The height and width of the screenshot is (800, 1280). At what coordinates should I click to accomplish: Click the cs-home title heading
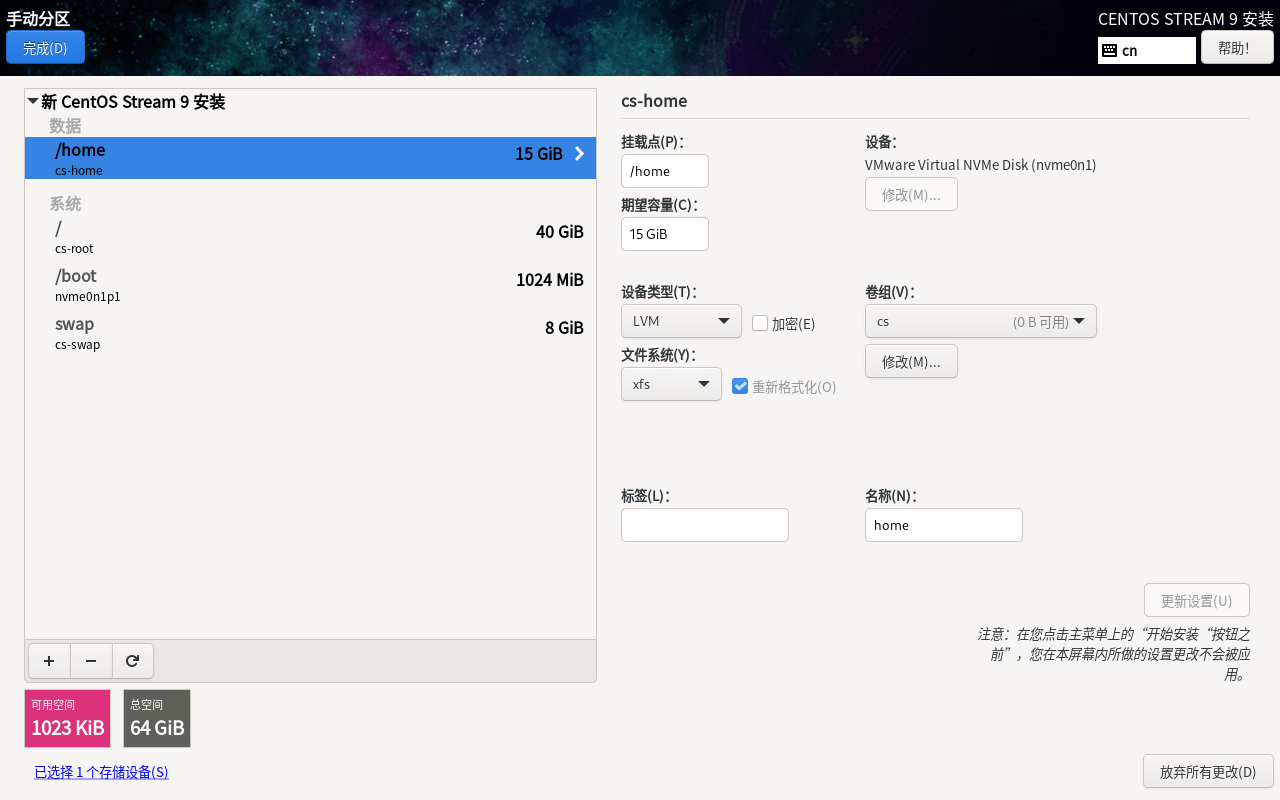click(x=654, y=101)
